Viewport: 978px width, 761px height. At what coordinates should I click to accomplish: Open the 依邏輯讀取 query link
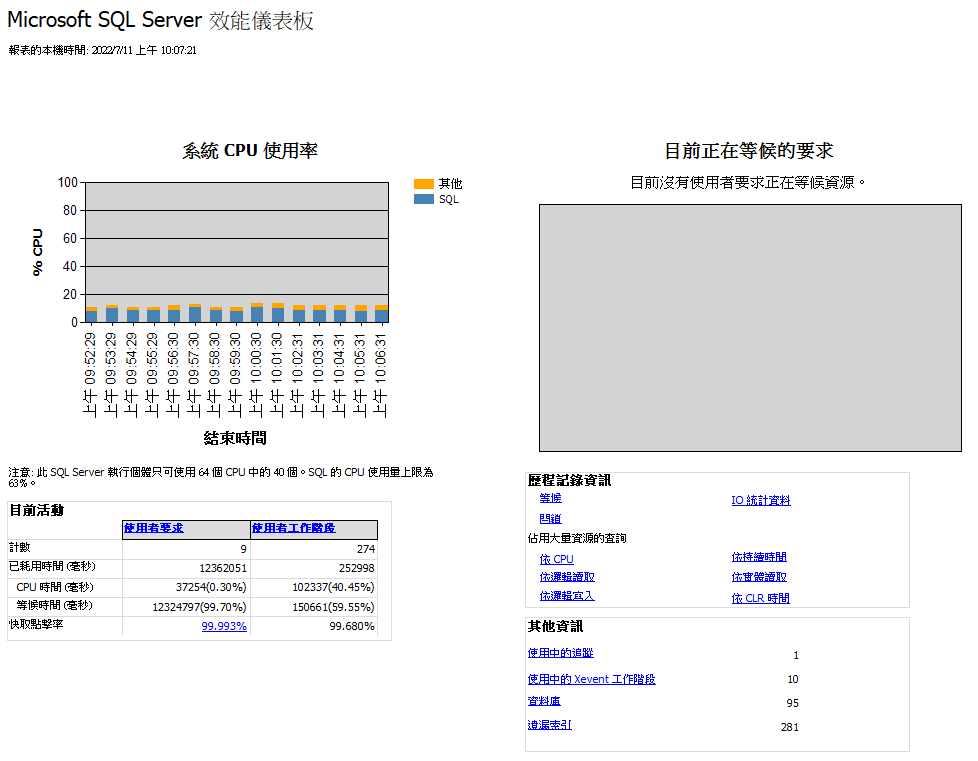coord(566,577)
